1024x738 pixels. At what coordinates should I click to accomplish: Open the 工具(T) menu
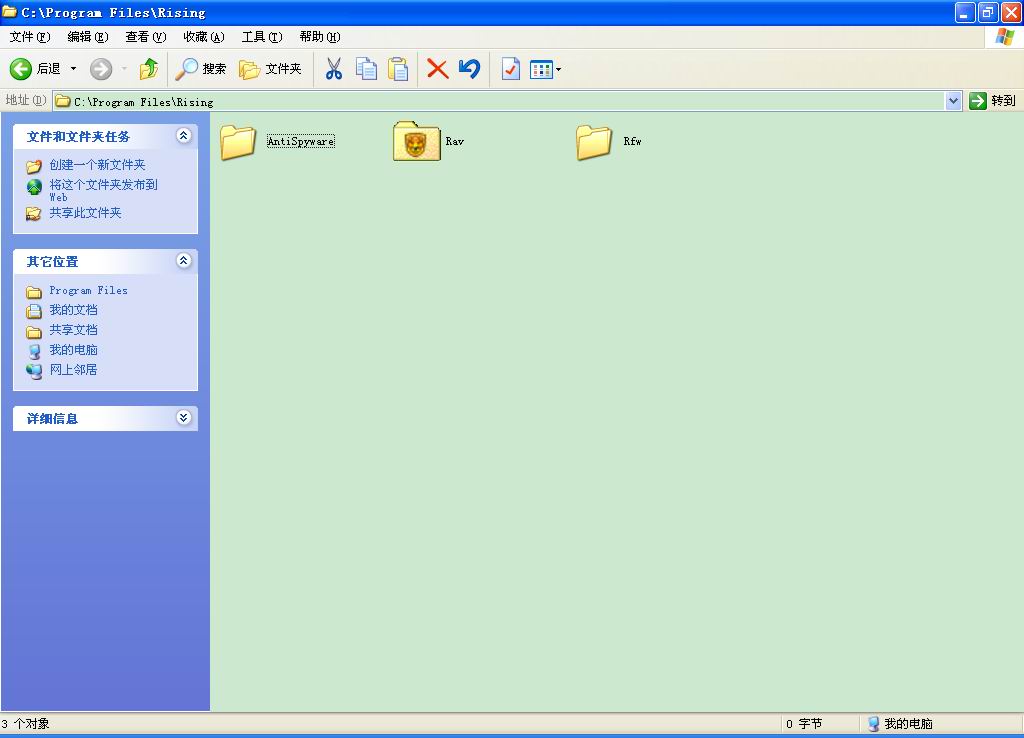click(262, 37)
